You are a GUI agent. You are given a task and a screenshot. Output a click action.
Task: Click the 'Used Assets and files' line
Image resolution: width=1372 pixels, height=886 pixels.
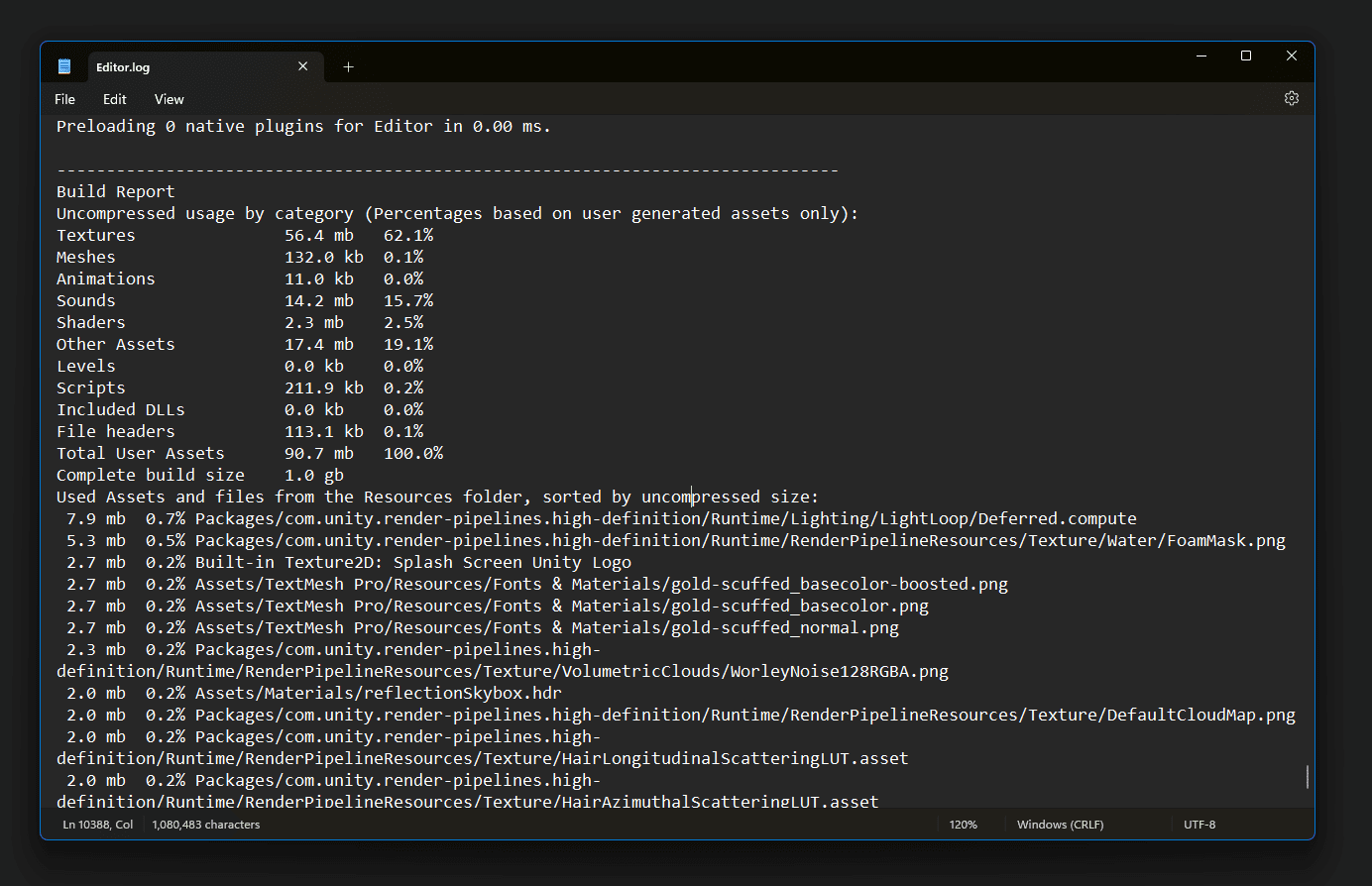437,497
